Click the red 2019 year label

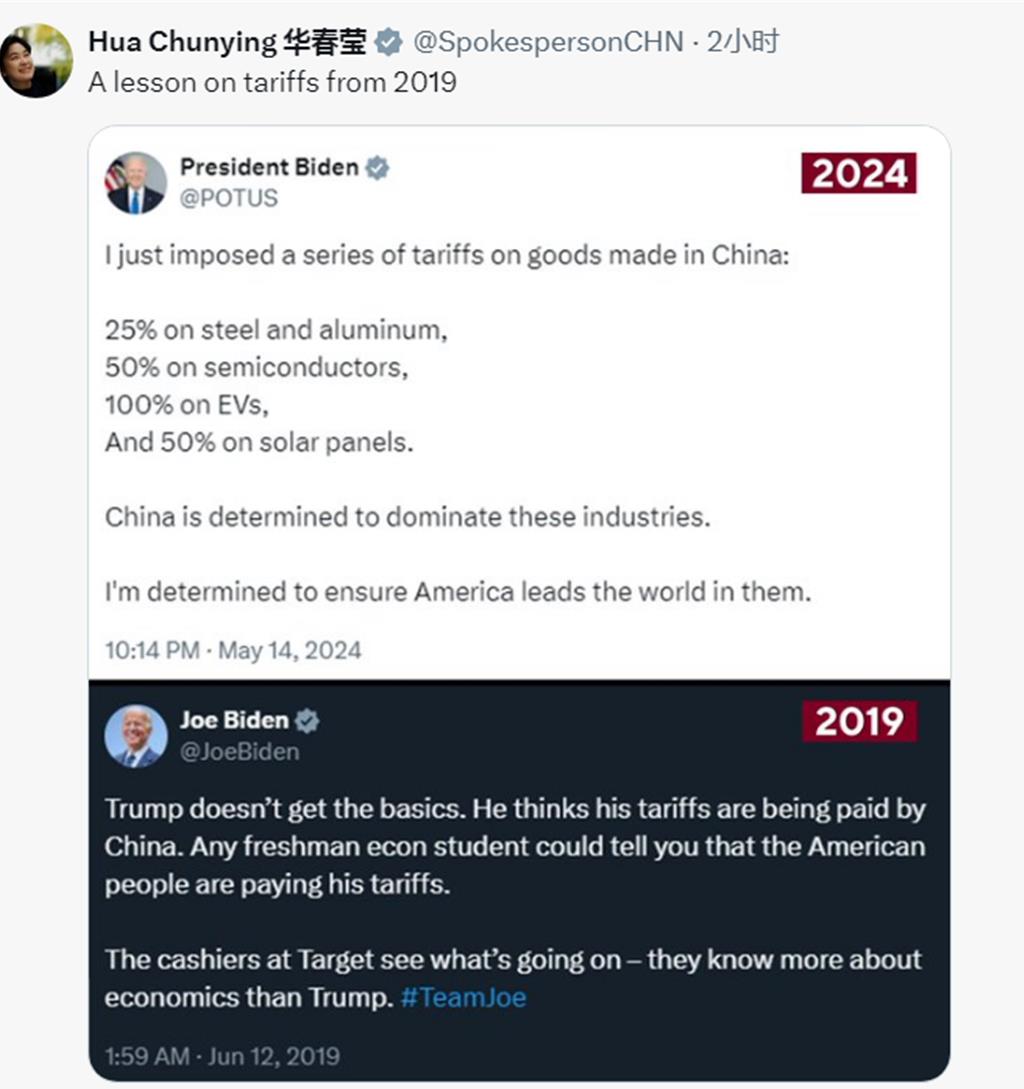859,721
